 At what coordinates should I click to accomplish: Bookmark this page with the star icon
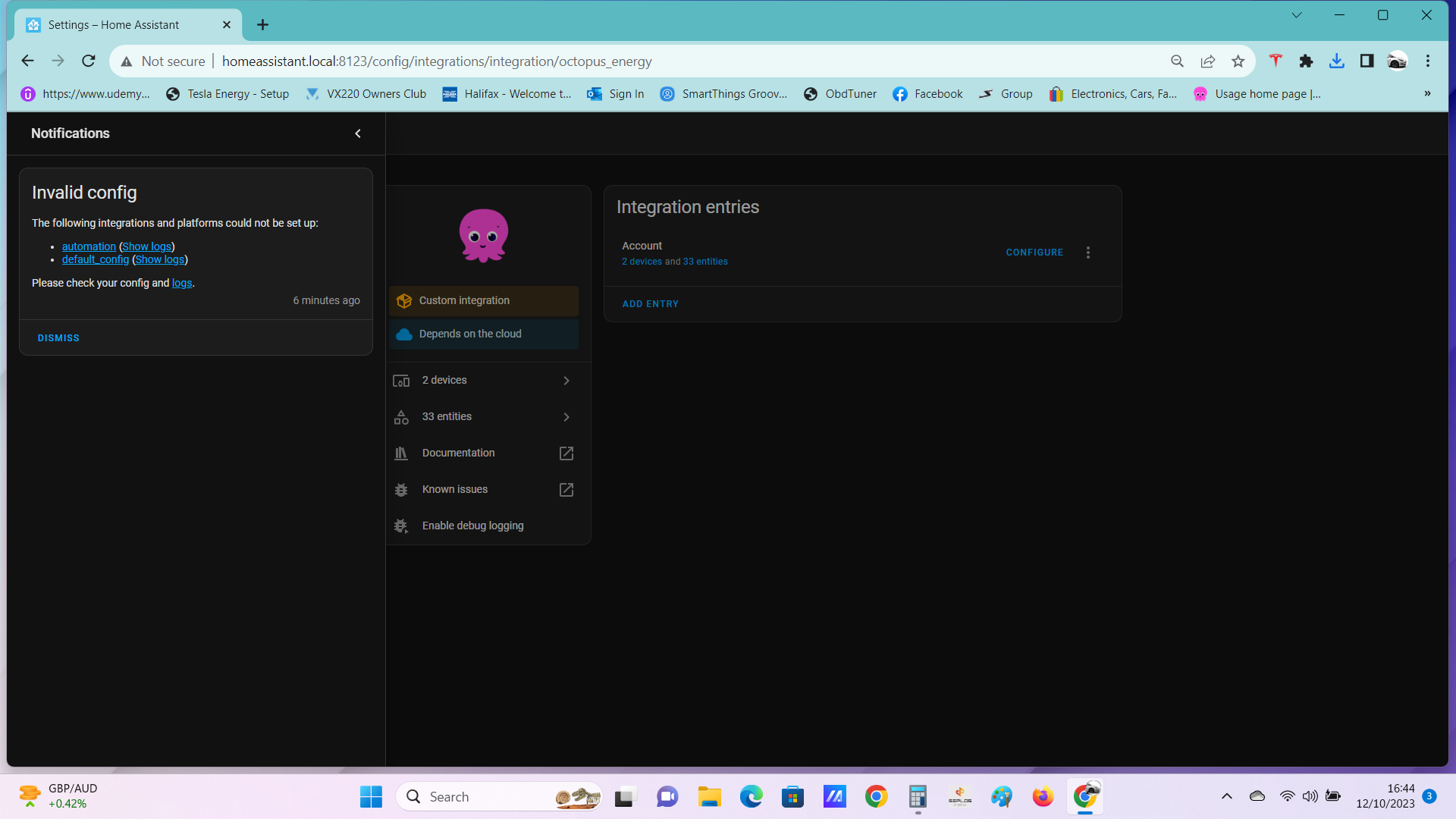(x=1238, y=61)
